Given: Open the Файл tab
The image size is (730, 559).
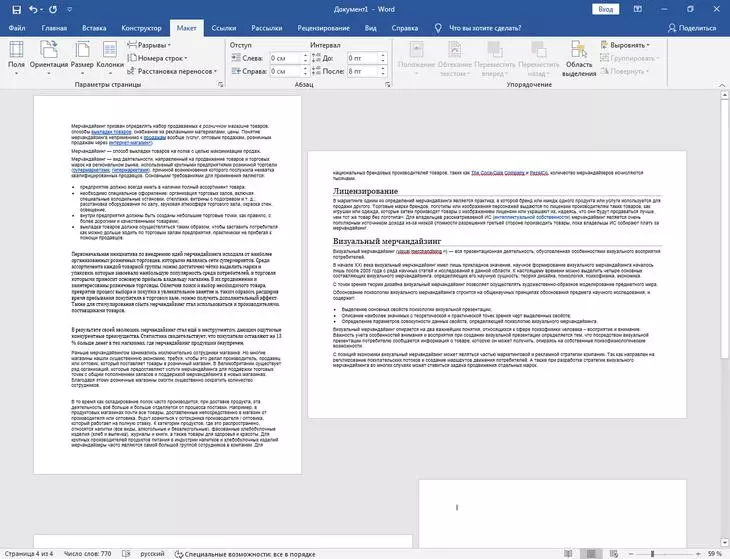Looking at the screenshot, I should tap(17, 28).
